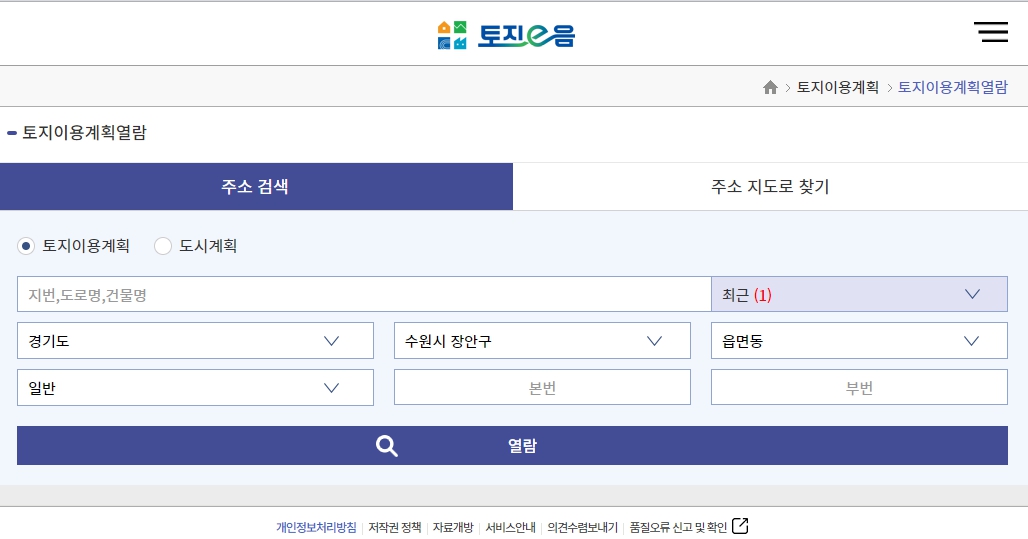Go to home via breadcrumb house icon
Viewport: 1028px width, 539px height.
coord(770,87)
